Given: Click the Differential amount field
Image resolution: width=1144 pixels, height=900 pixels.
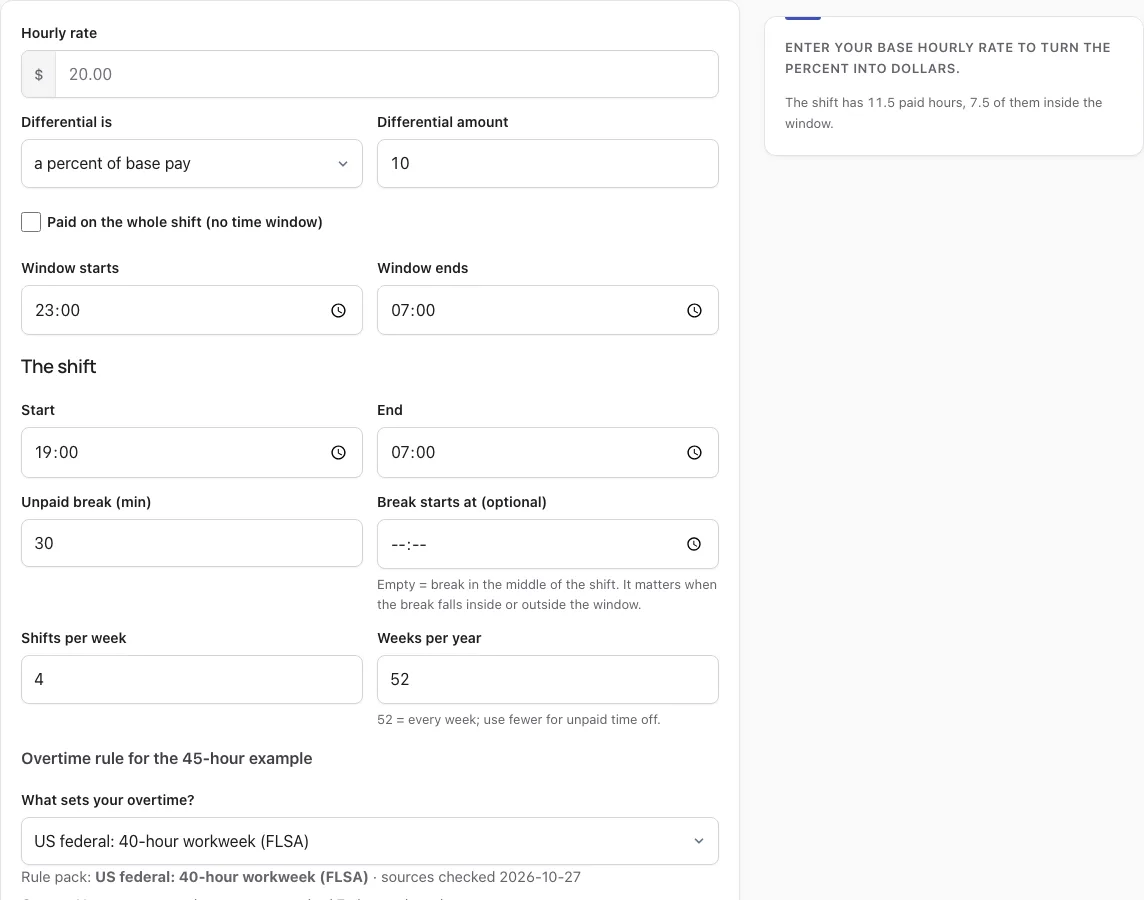Looking at the screenshot, I should point(548,163).
